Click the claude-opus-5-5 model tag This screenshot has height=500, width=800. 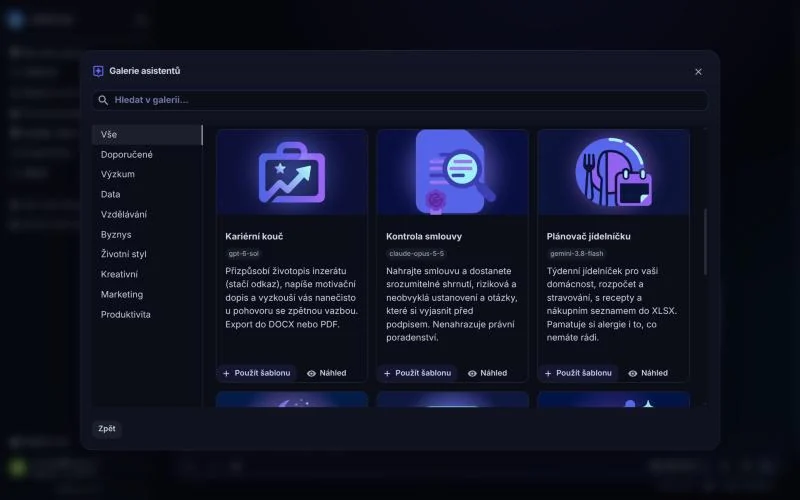click(x=416, y=254)
